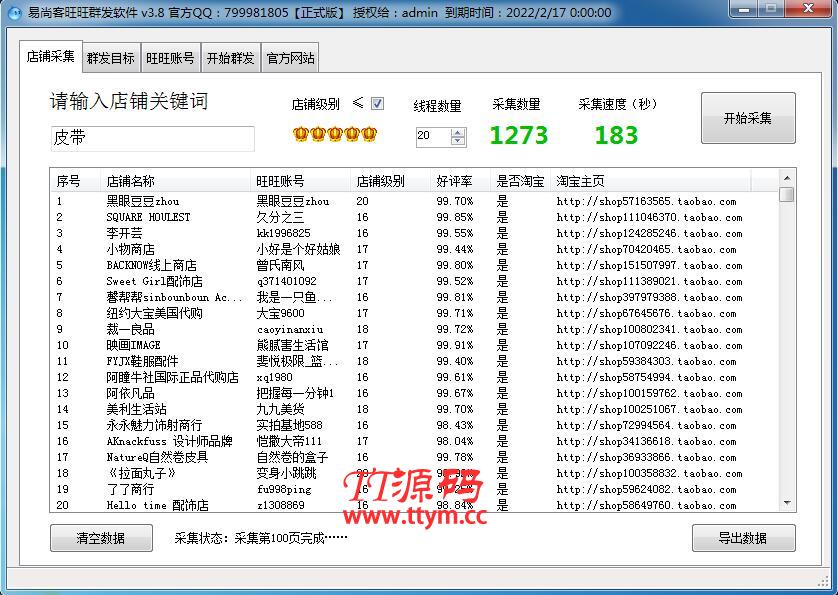Click the app icon in title bar
Image resolution: width=838 pixels, height=595 pixels.
pos(15,12)
